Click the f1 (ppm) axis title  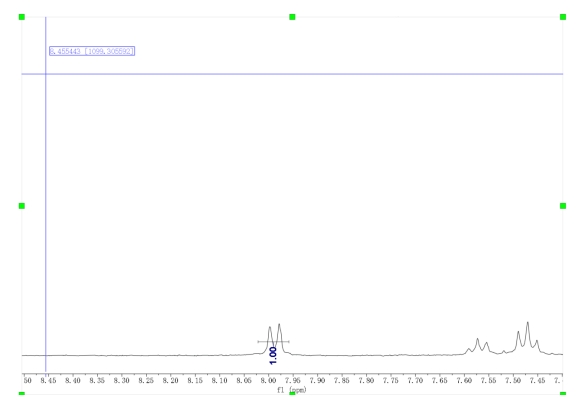[x=292, y=390]
